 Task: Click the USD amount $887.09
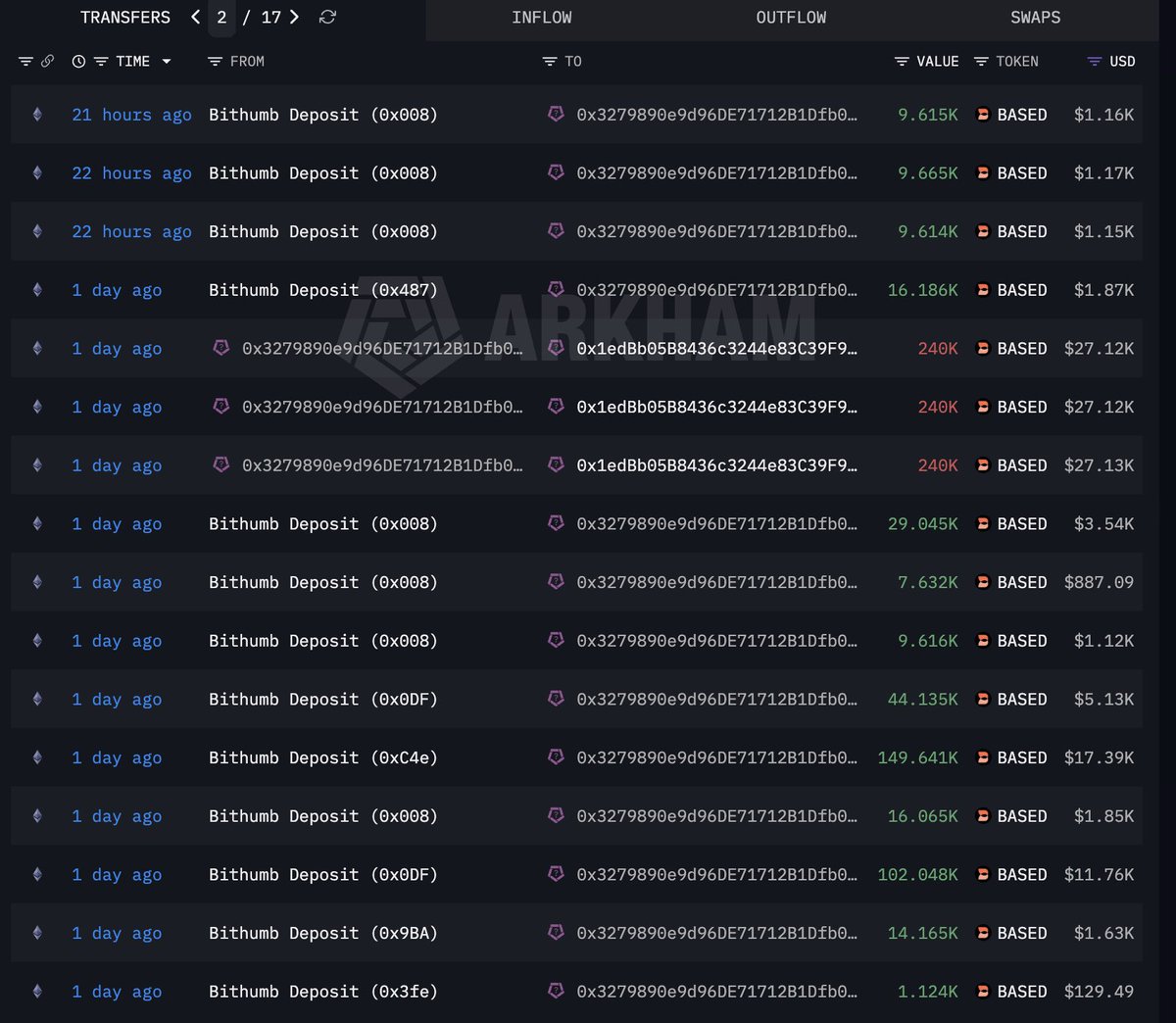tap(1100, 582)
